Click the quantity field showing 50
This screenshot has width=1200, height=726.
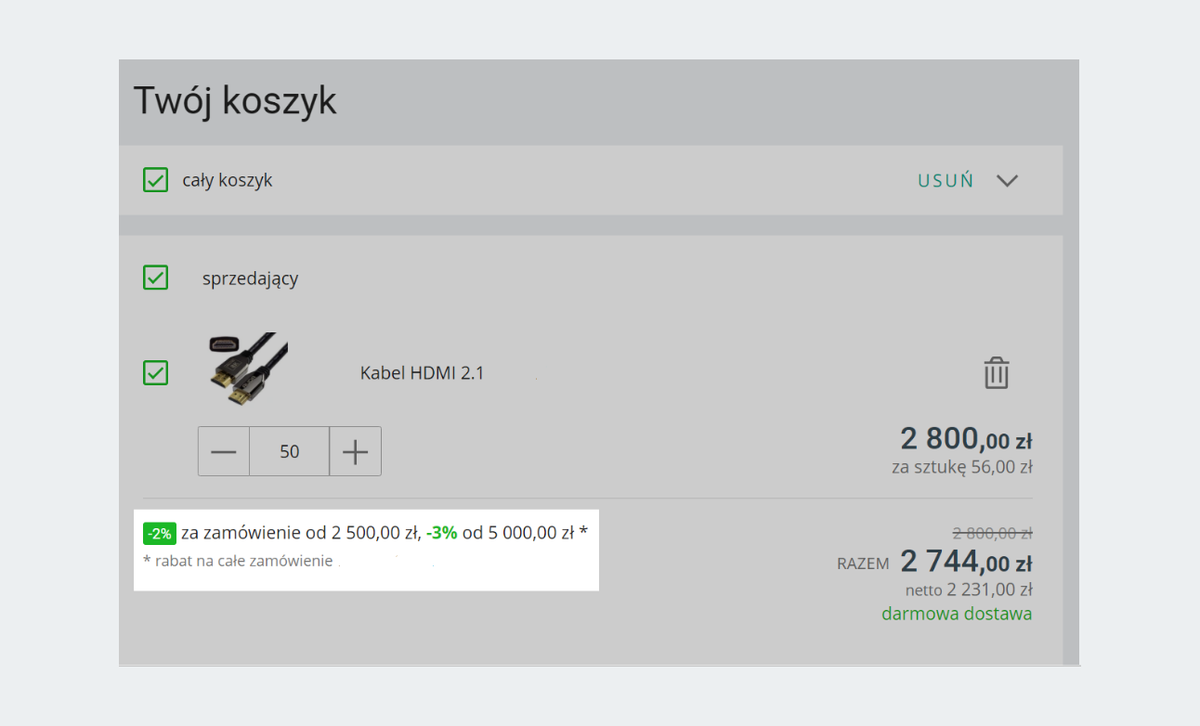pyautogui.click(x=289, y=452)
